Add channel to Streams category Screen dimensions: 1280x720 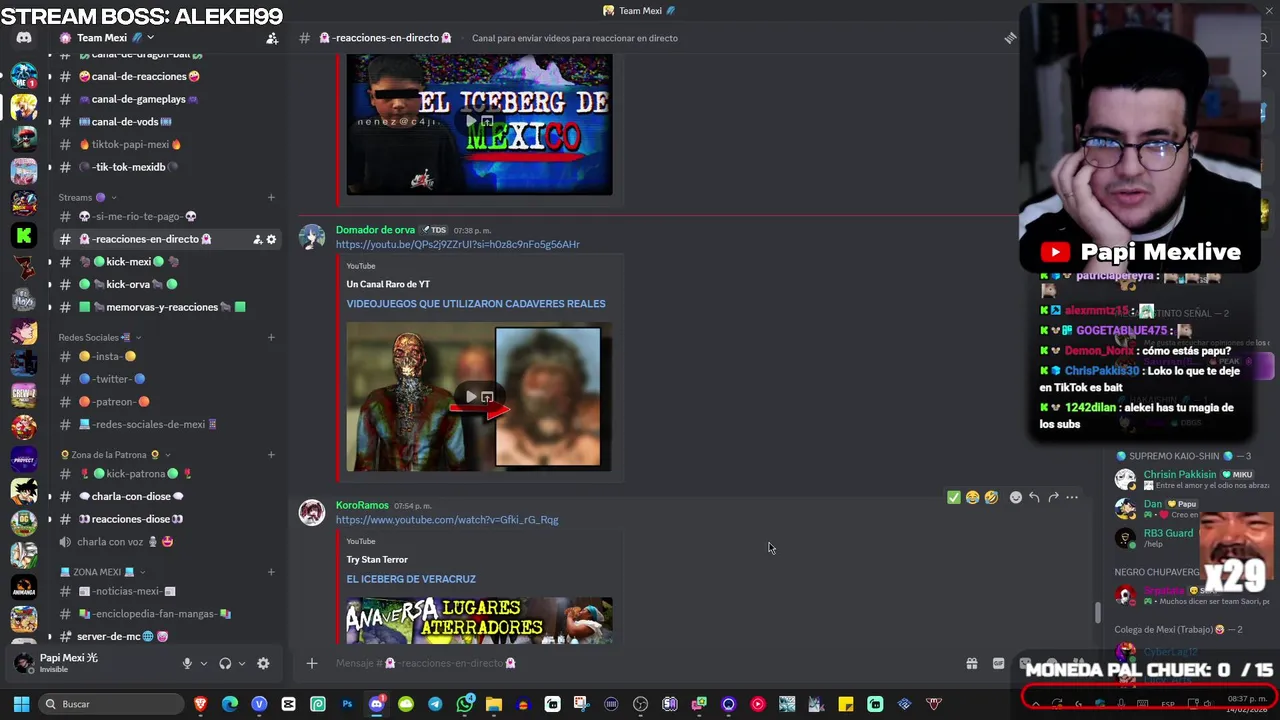tap(271, 197)
